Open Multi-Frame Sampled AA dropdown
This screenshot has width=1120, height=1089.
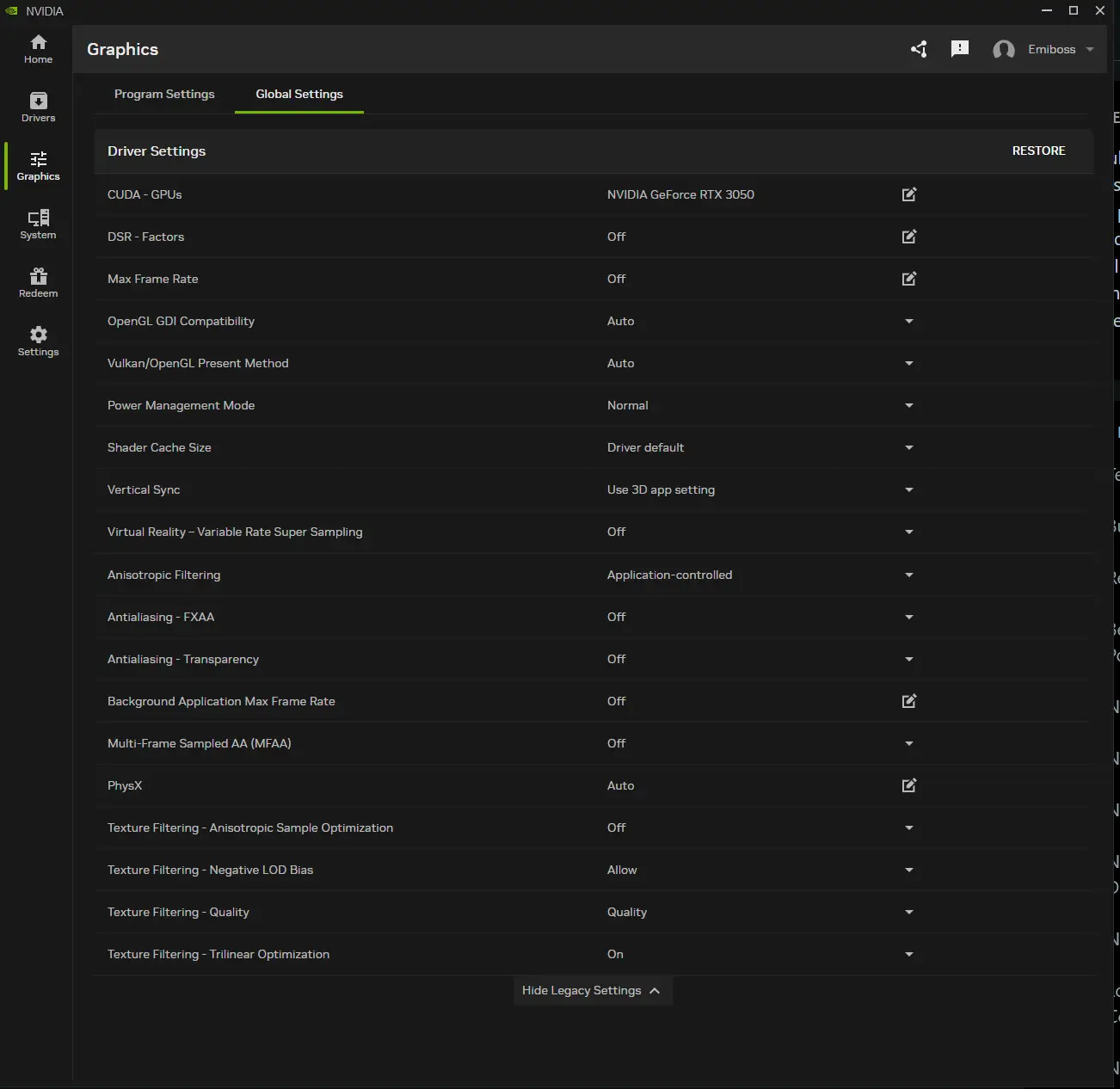(x=909, y=743)
